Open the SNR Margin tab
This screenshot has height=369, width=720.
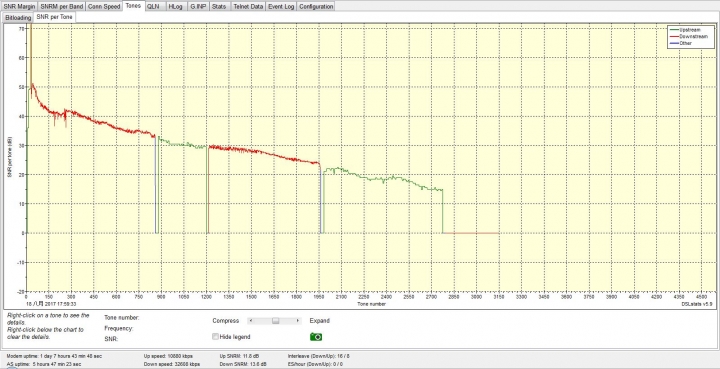coord(19,6)
